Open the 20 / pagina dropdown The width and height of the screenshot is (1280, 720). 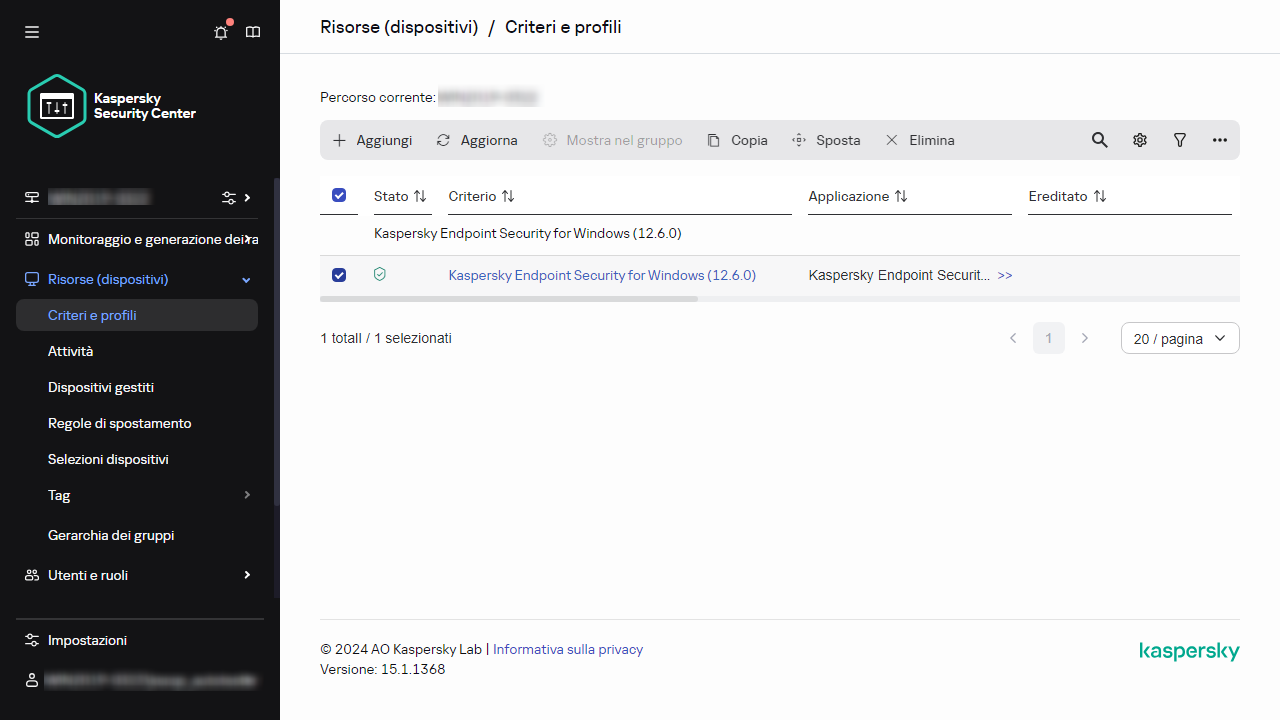(1180, 338)
